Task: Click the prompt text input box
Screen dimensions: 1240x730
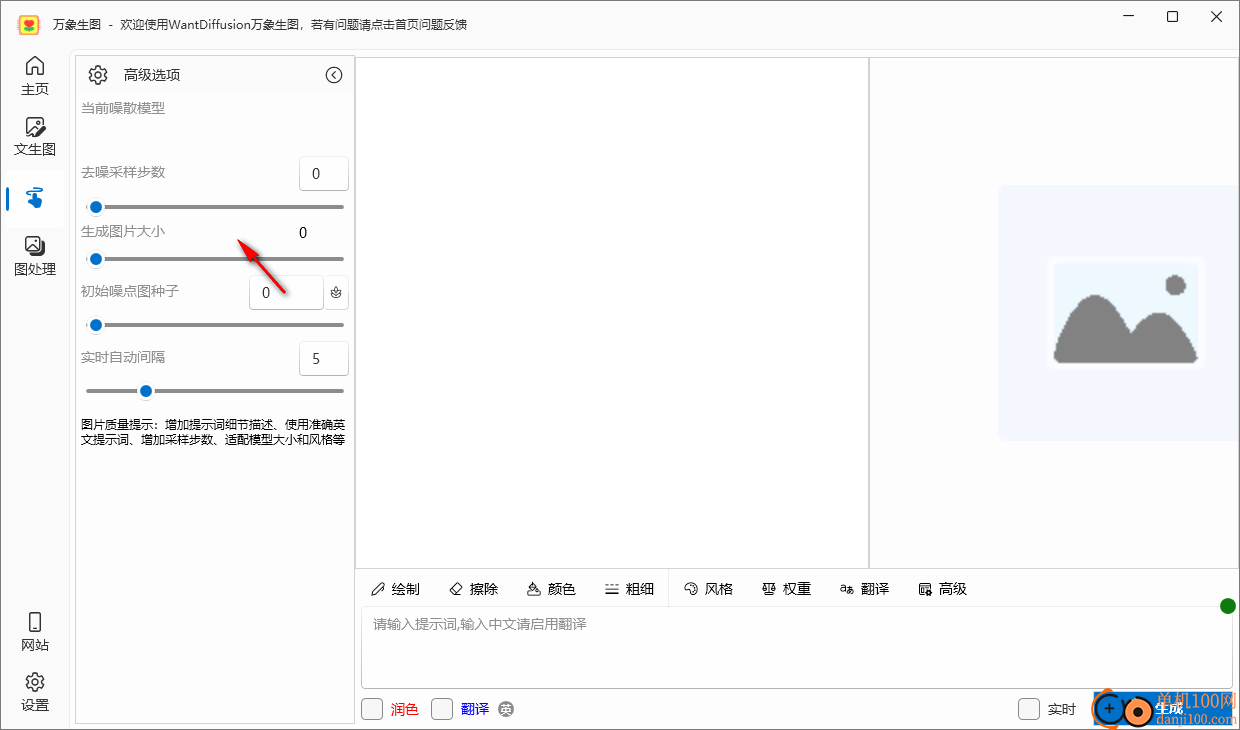Action: pyautogui.click(x=796, y=647)
